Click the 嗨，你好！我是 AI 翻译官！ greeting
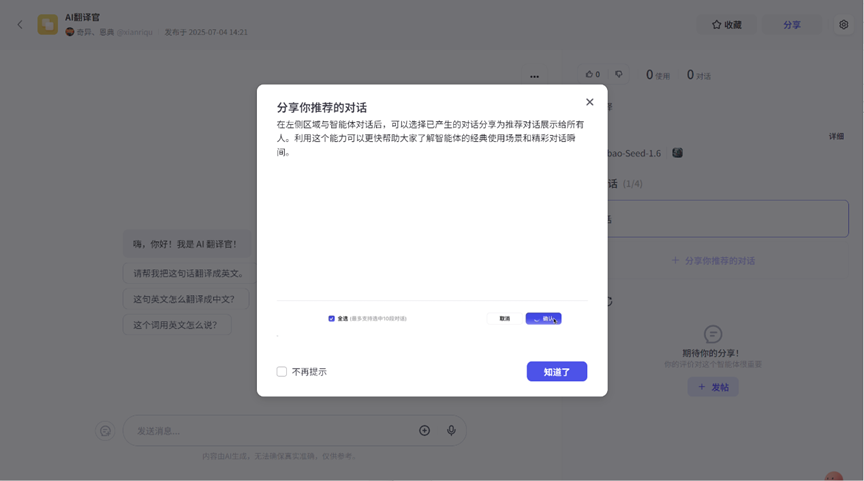This screenshot has width=864, height=481. [x=185, y=244]
